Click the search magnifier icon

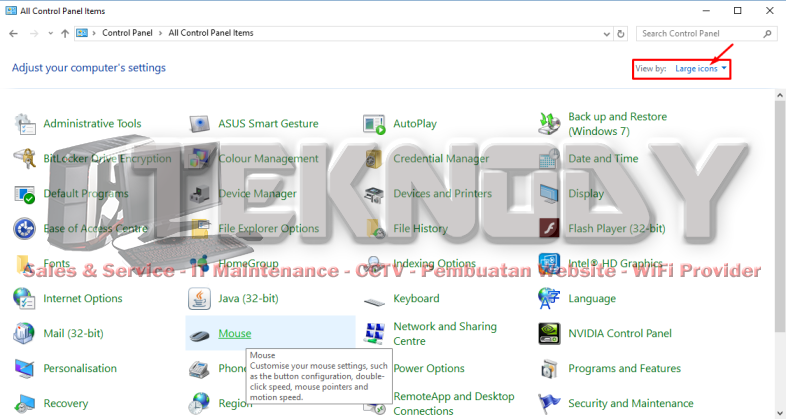pos(767,34)
